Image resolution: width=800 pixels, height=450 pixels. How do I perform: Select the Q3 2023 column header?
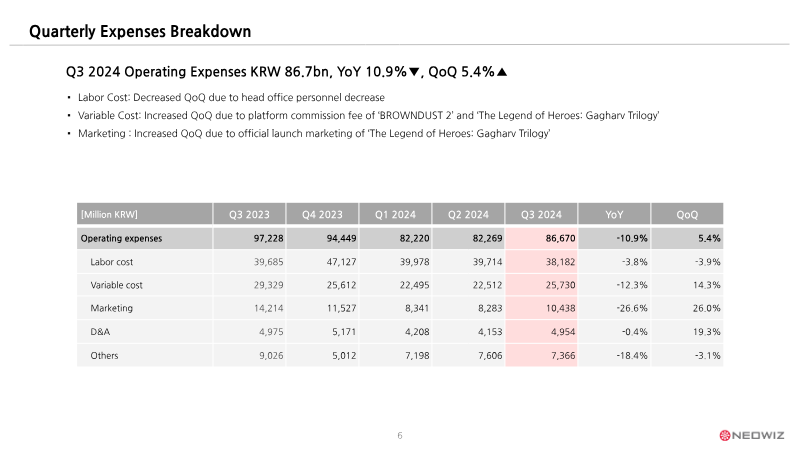click(x=248, y=214)
